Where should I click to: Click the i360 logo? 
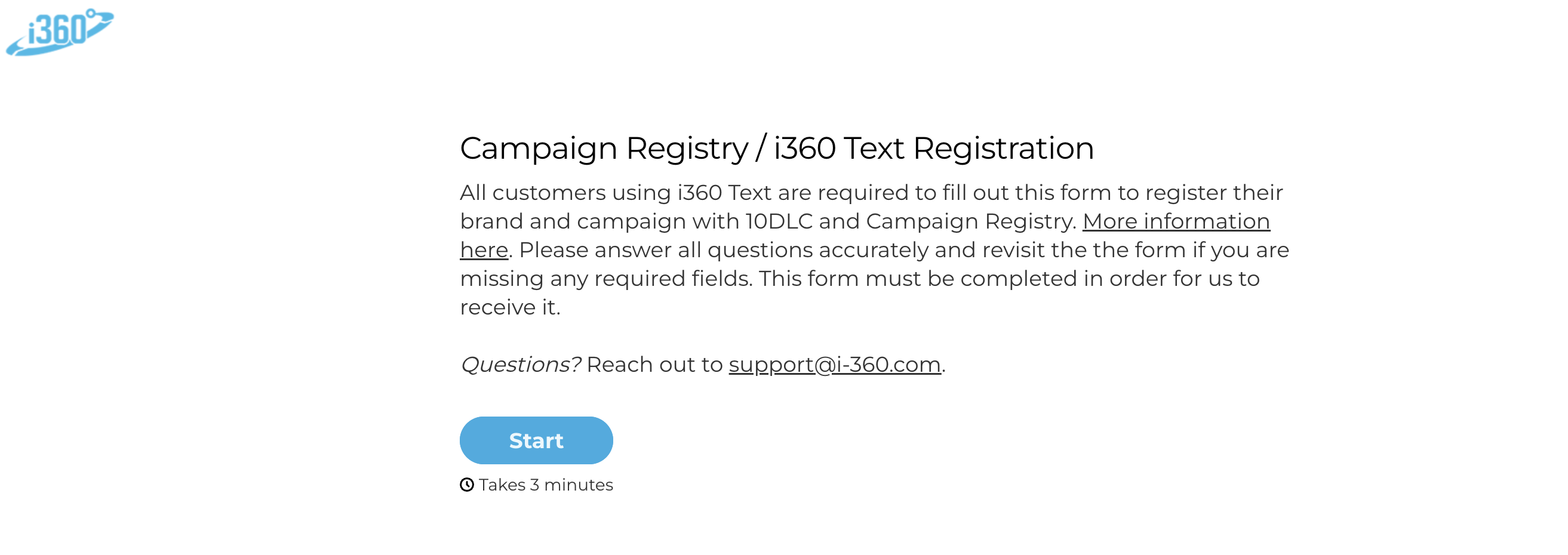59,32
